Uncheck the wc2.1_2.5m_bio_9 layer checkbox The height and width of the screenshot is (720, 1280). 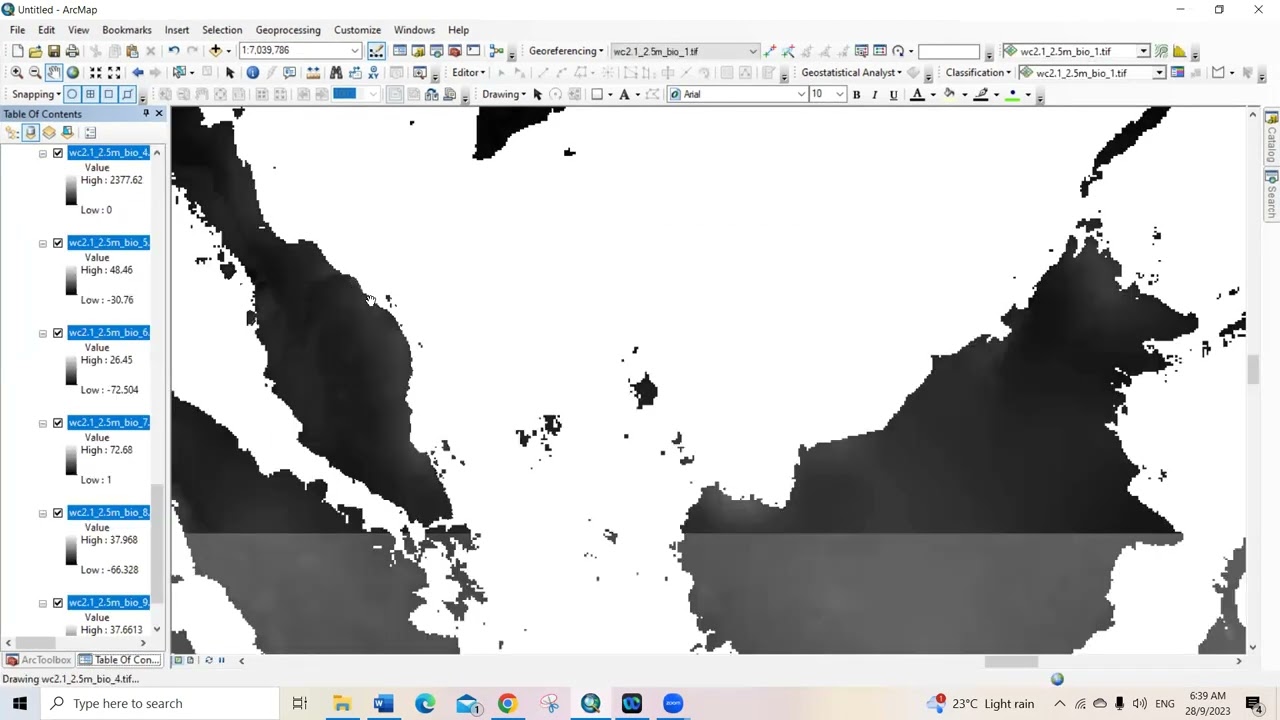(58, 603)
